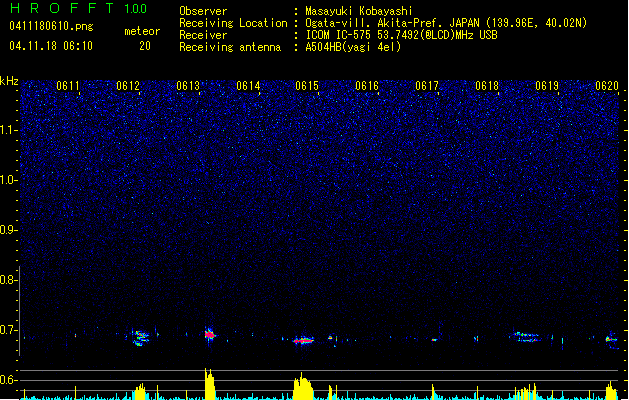Viewport: 629px width, 400px height.
Task: Click the Receiving Location label
Action: 233,23
